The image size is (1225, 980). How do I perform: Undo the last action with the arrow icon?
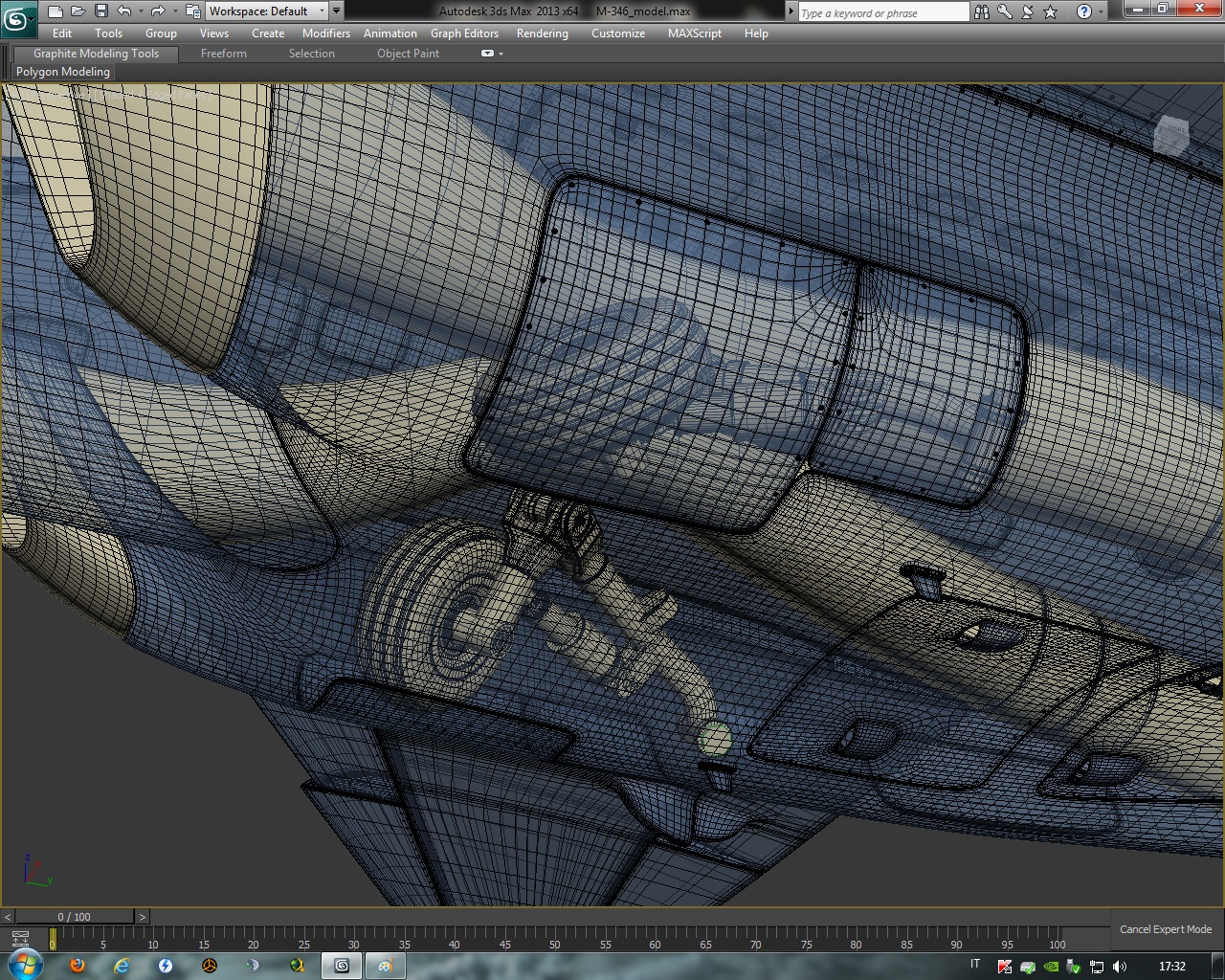tap(123, 11)
